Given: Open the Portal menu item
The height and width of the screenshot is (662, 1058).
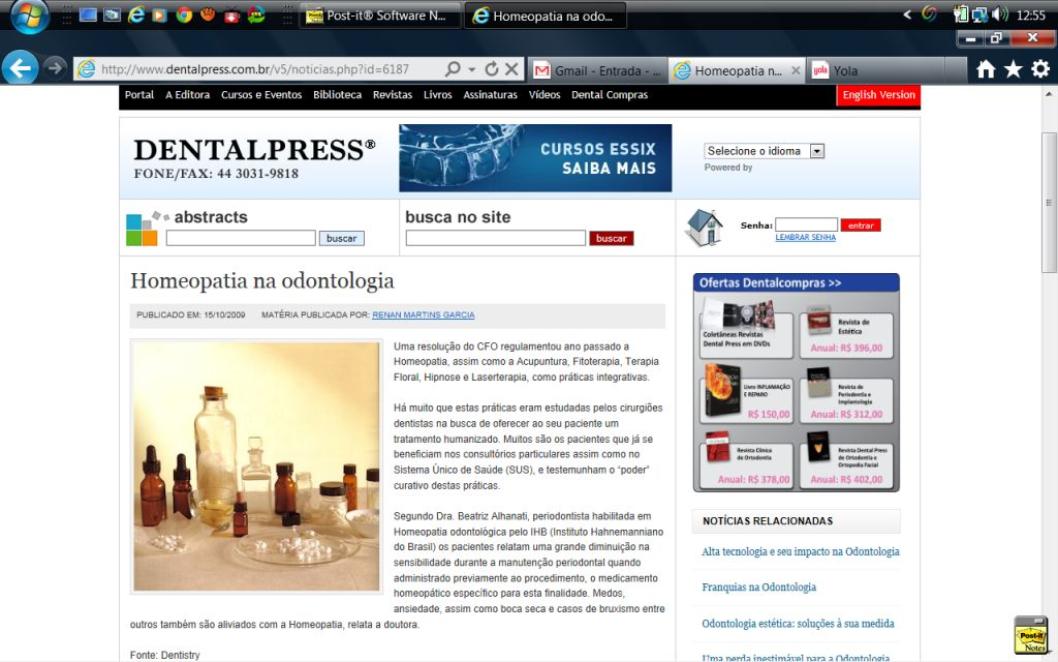Looking at the screenshot, I should [139, 95].
